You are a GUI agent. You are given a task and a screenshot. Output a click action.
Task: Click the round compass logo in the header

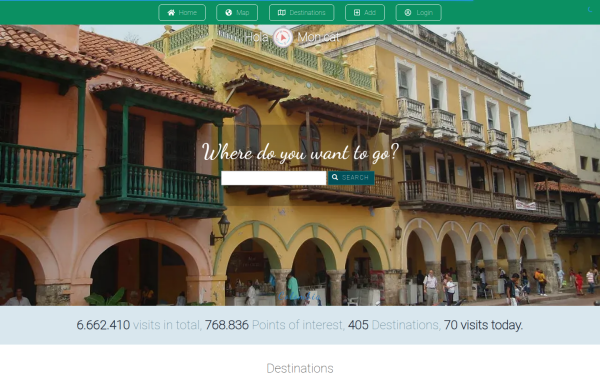click(x=283, y=37)
